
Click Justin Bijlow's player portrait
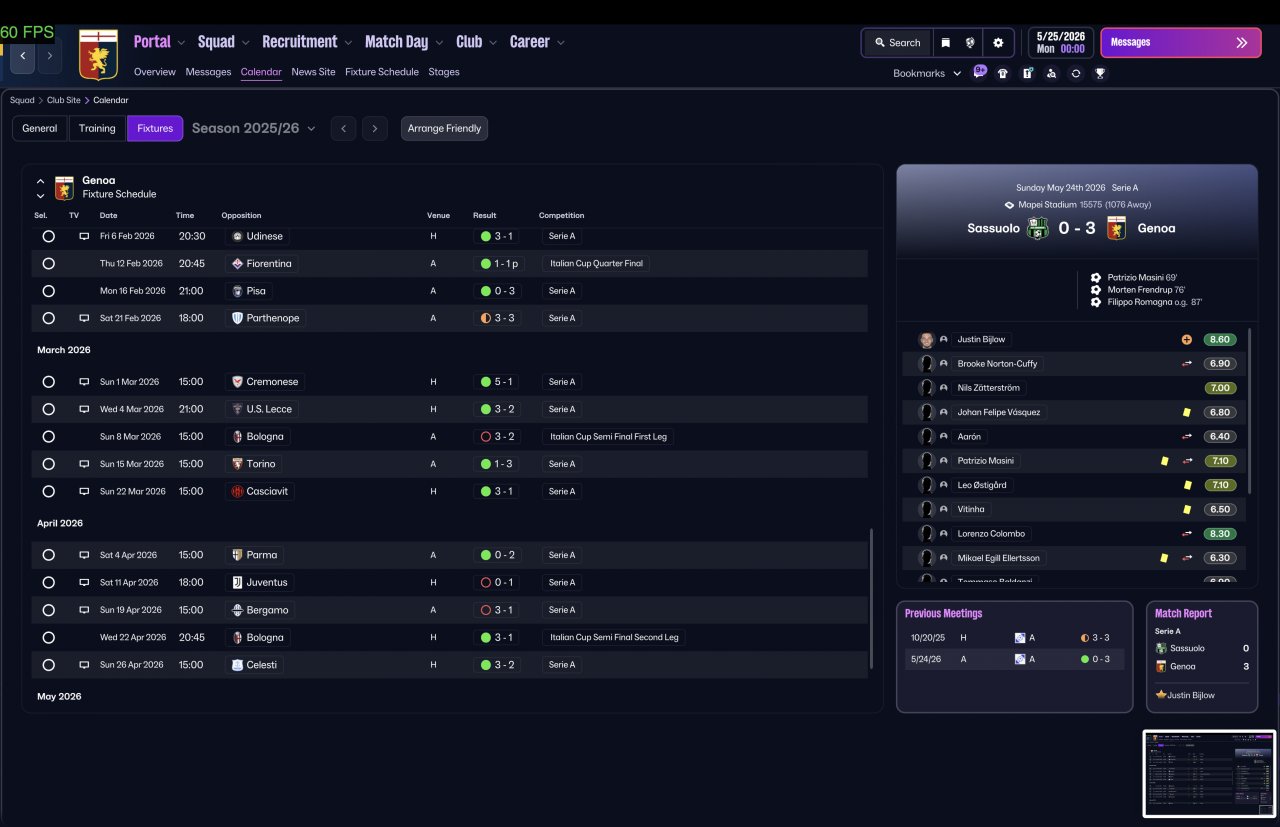[x=926, y=339]
